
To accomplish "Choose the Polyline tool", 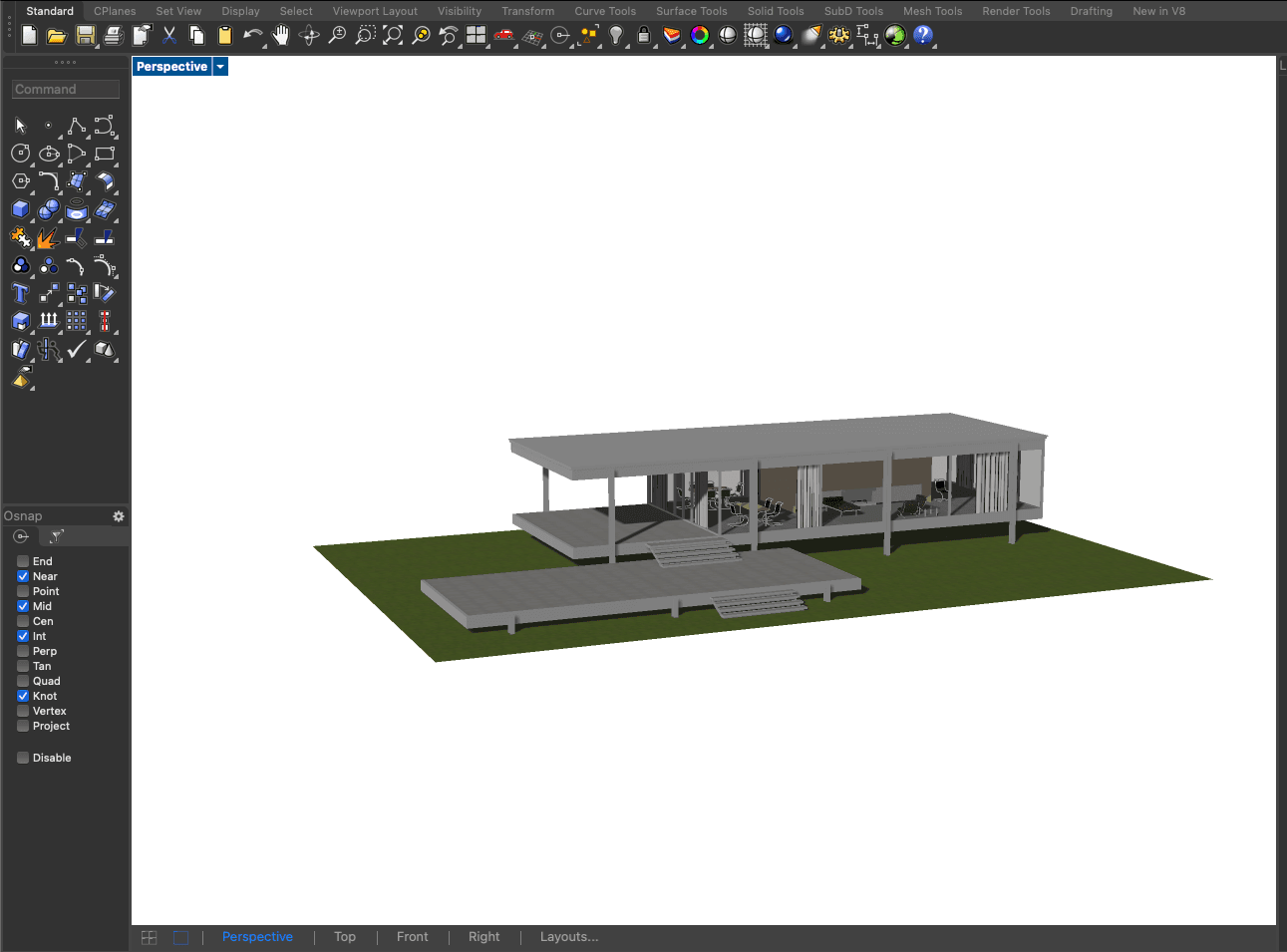I will (x=77, y=126).
